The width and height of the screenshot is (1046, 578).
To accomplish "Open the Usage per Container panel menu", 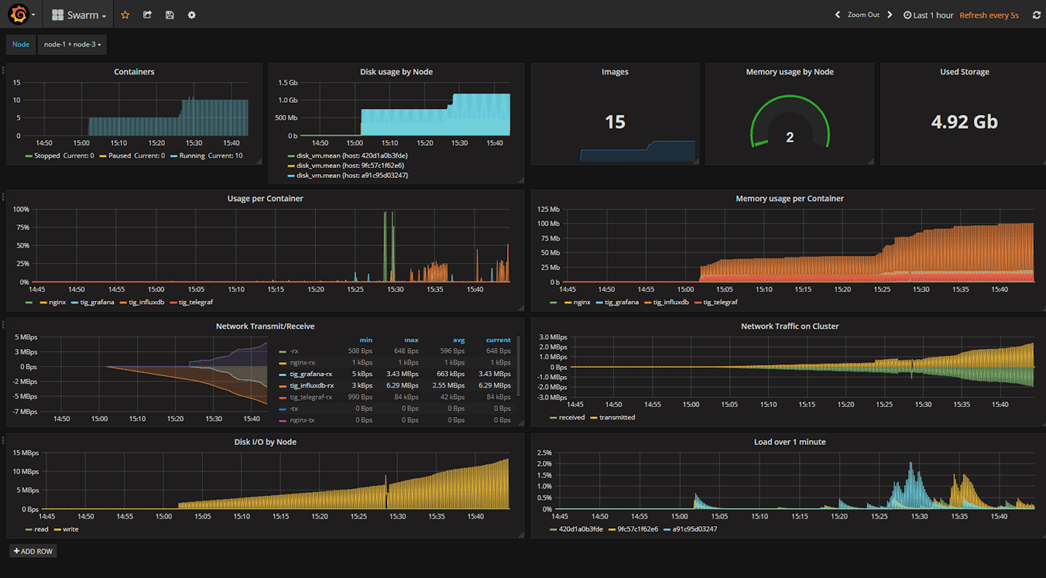I will click(x=265, y=198).
